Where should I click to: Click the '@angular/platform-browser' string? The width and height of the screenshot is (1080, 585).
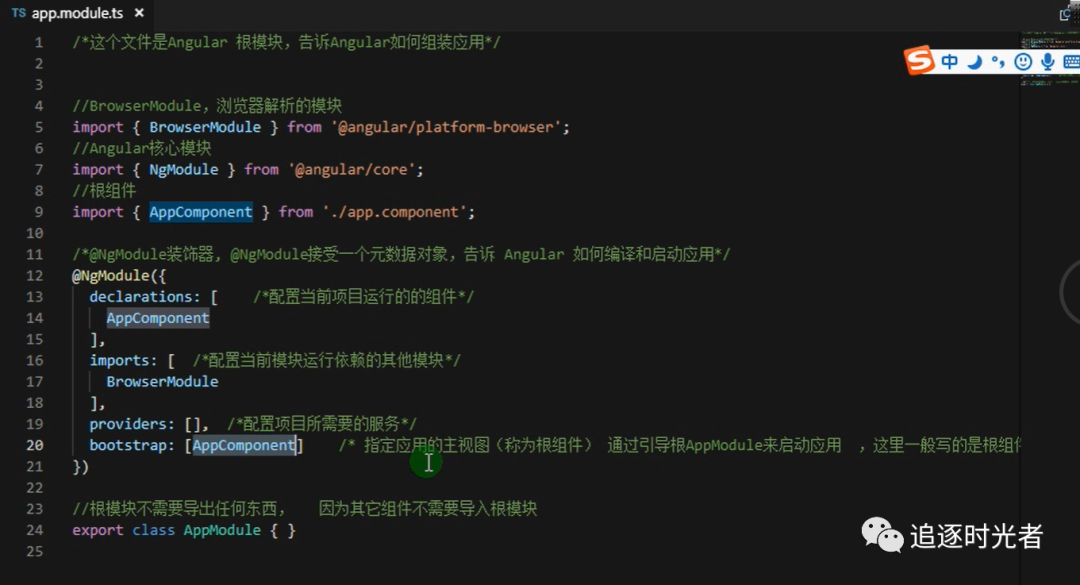(x=446, y=127)
